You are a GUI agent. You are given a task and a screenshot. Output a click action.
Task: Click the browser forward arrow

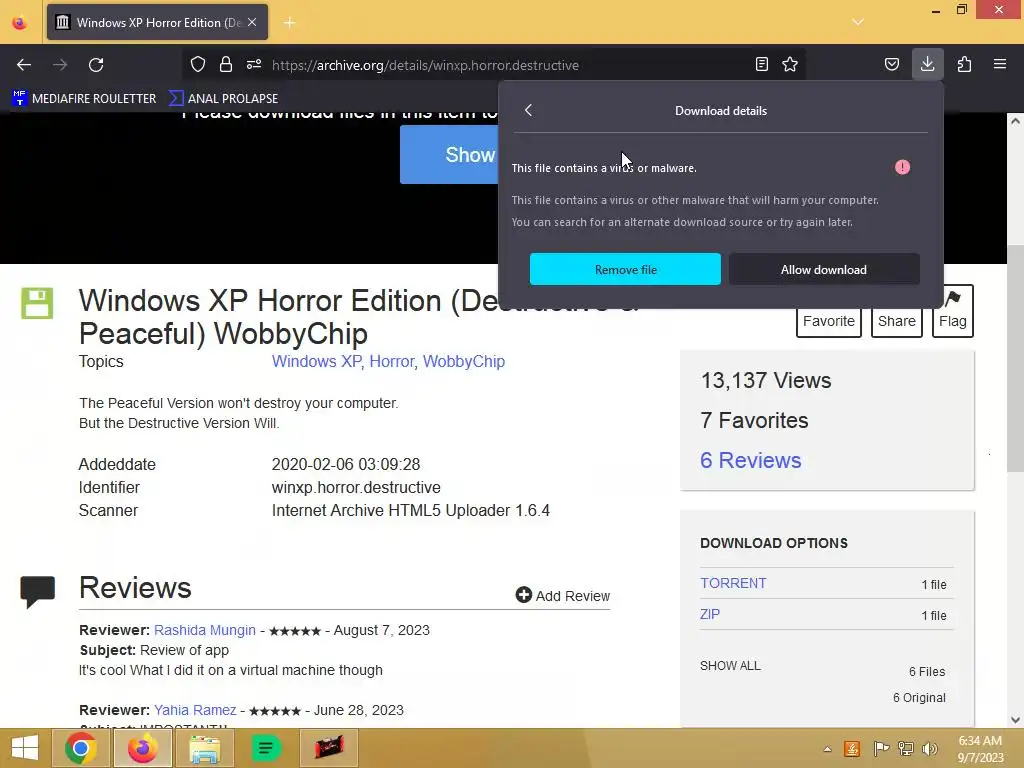tap(60, 65)
